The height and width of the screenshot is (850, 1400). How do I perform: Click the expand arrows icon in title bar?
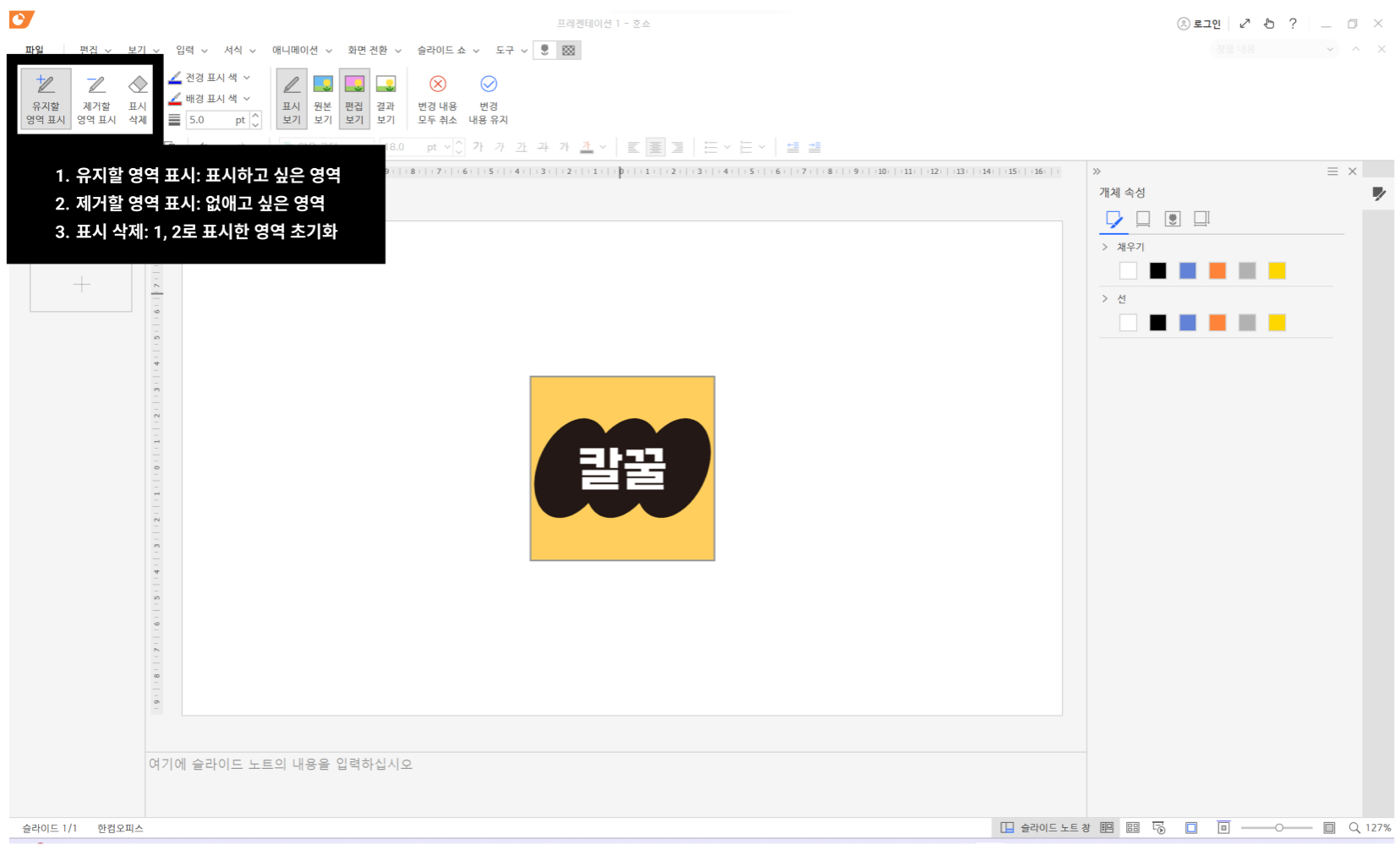(x=1244, y=24)
